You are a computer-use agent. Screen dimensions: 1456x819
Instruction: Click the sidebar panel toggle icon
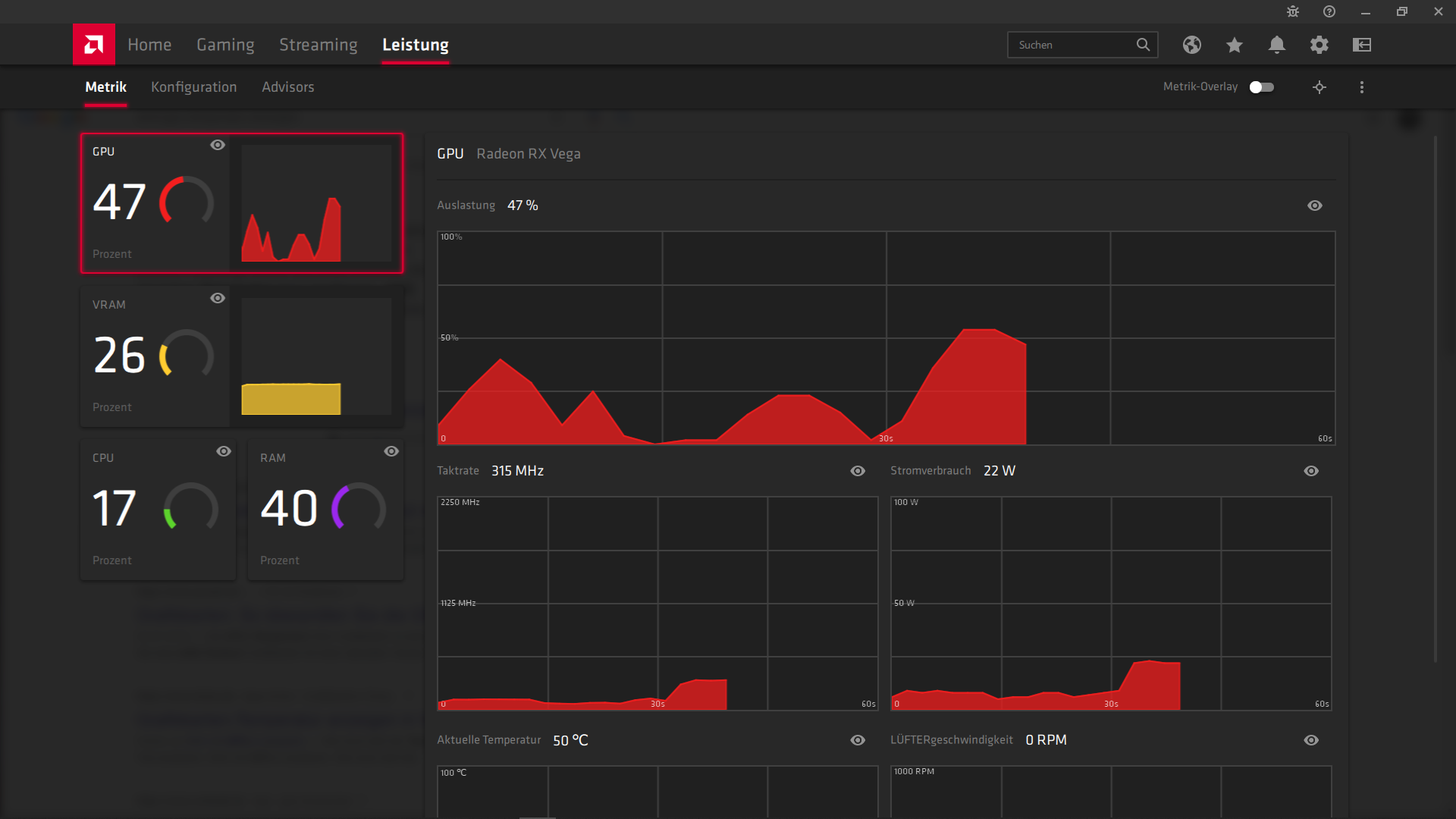1361,45
